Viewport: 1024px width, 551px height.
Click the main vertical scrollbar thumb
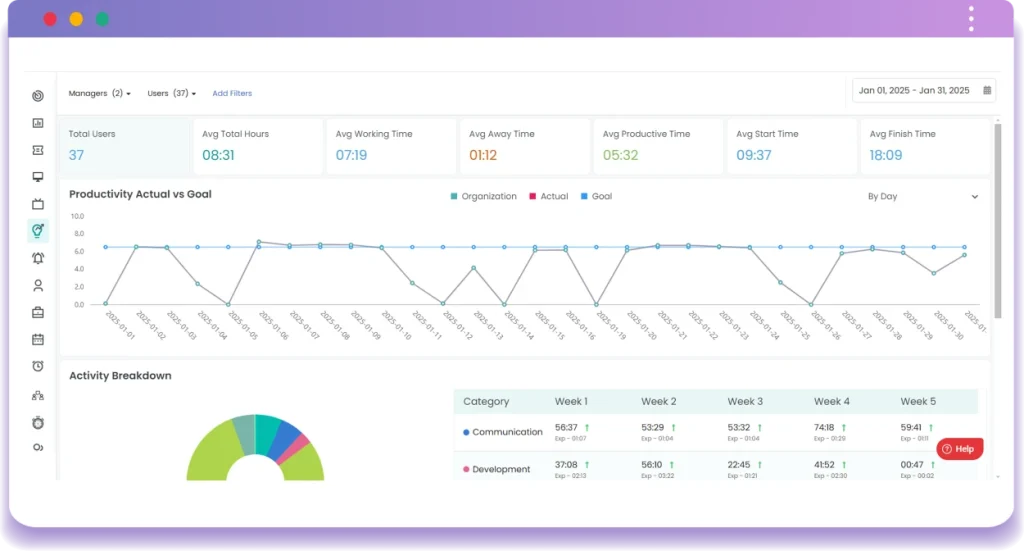coord(997,221)
